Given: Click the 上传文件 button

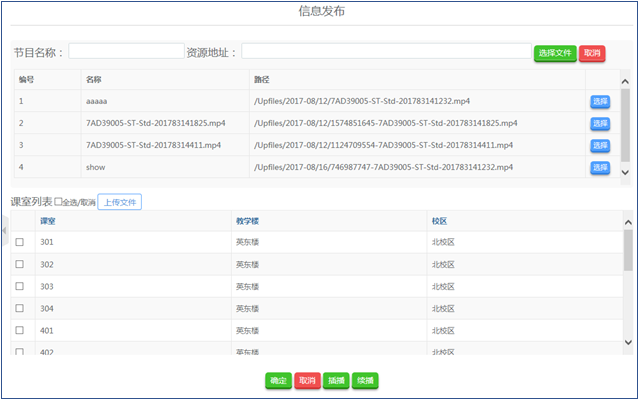Looking at the screenshot, I should click(120, 202).
